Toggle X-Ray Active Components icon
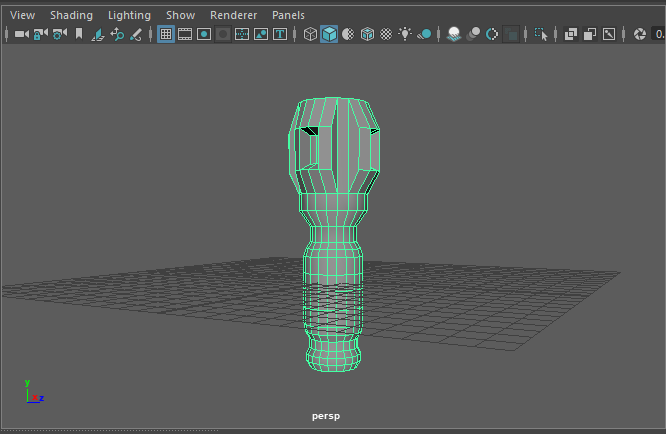Viewport: 666px width, 434px height. click(x=590, y=34)
